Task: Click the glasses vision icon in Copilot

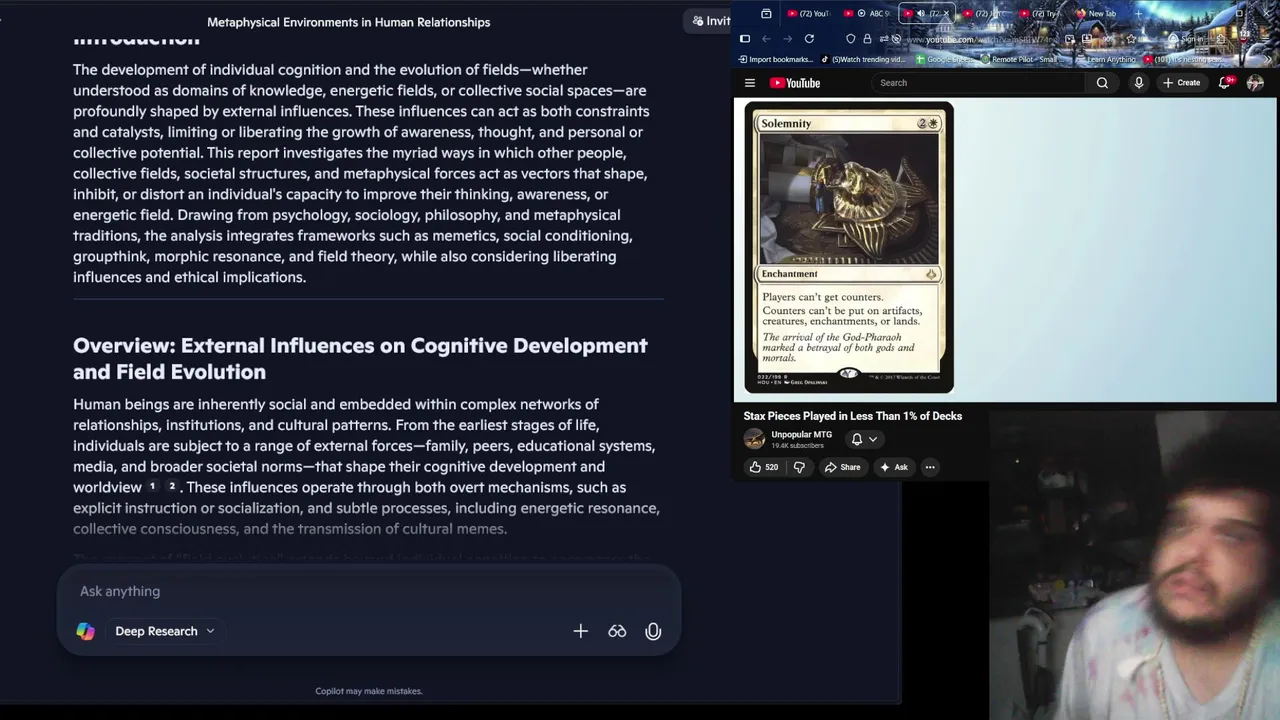Action: (617, 631)
